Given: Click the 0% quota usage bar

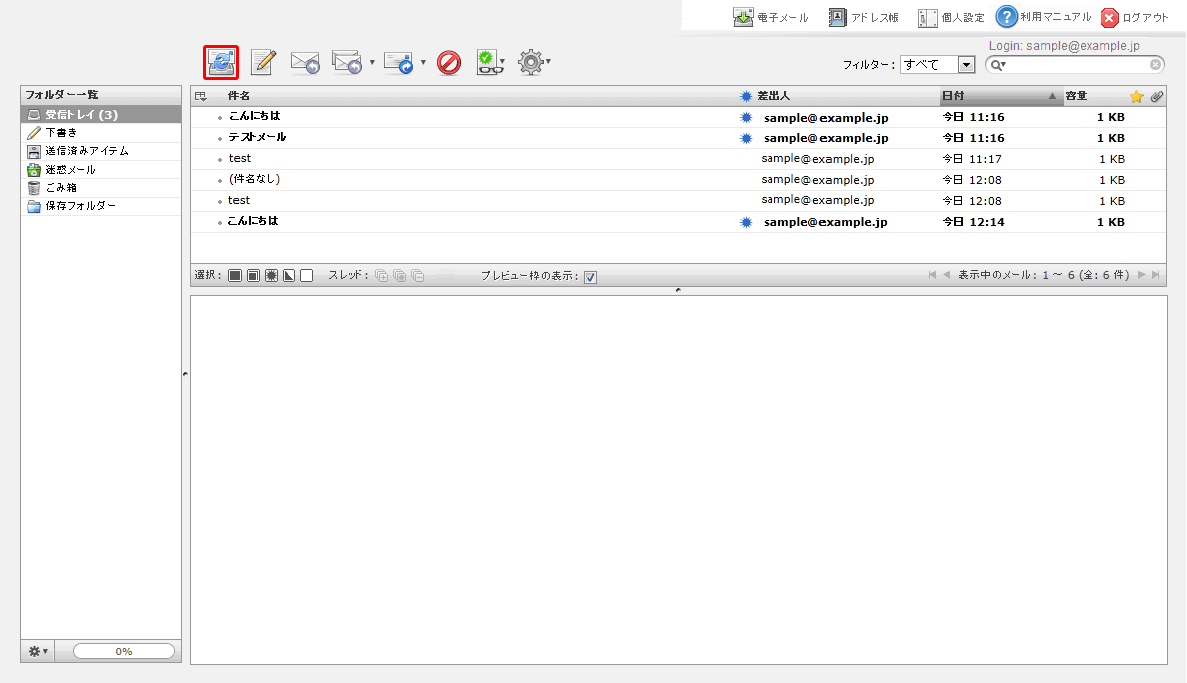Looking at the screenshot, I should coord(124,651).
